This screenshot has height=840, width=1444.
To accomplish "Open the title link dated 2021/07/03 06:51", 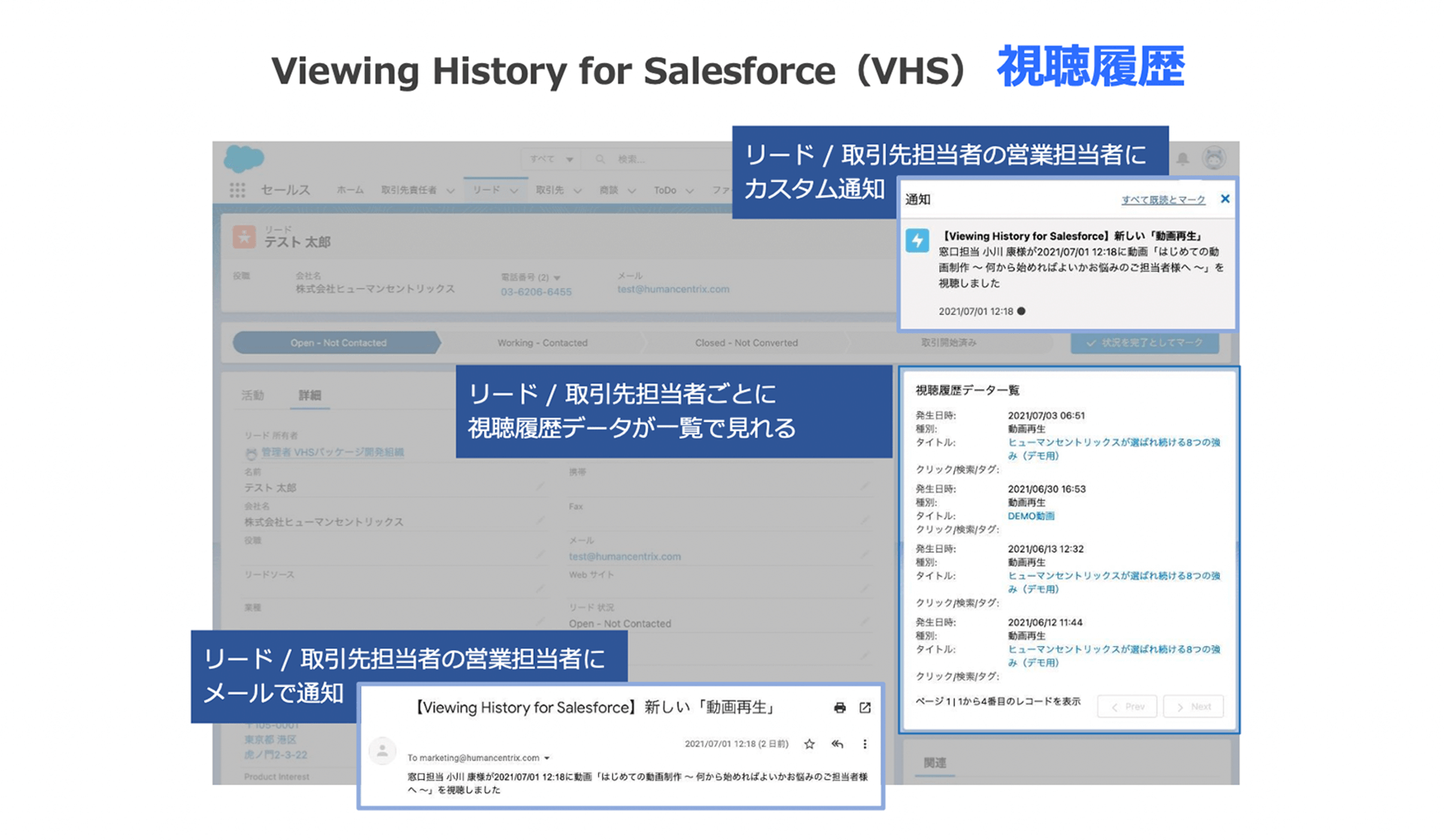I will coord(1114,449).
